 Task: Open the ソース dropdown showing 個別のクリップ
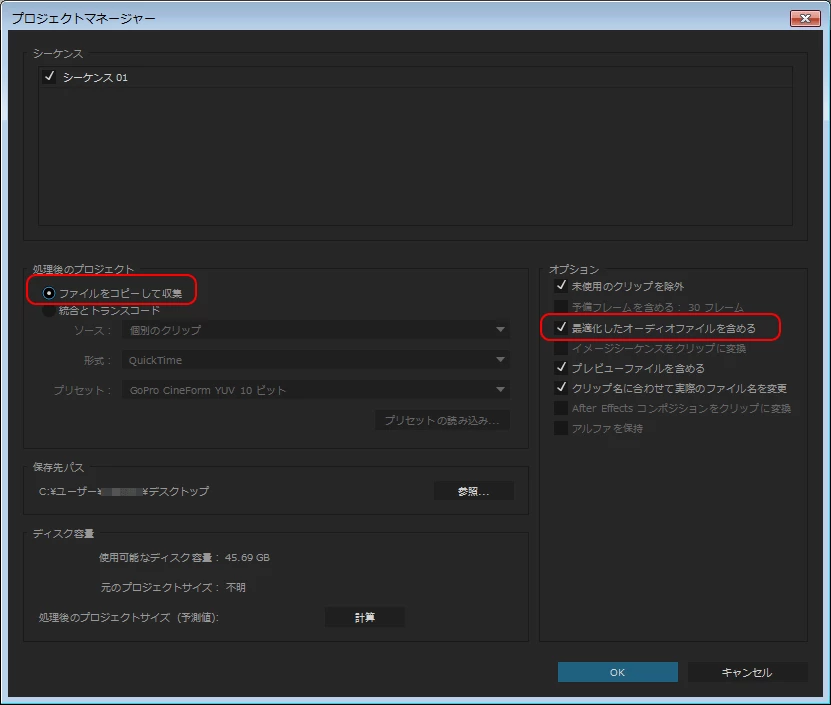click(x=316, y=330)
